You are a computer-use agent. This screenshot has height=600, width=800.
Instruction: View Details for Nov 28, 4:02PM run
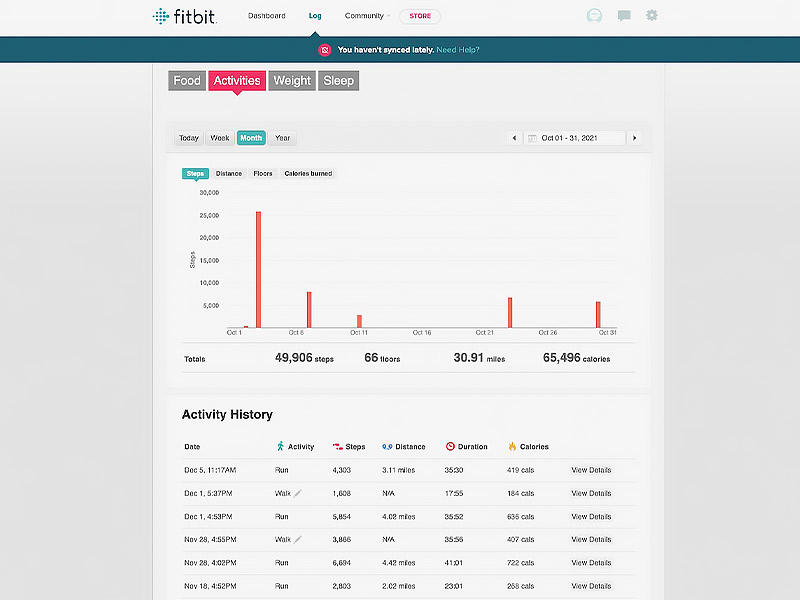591,563
